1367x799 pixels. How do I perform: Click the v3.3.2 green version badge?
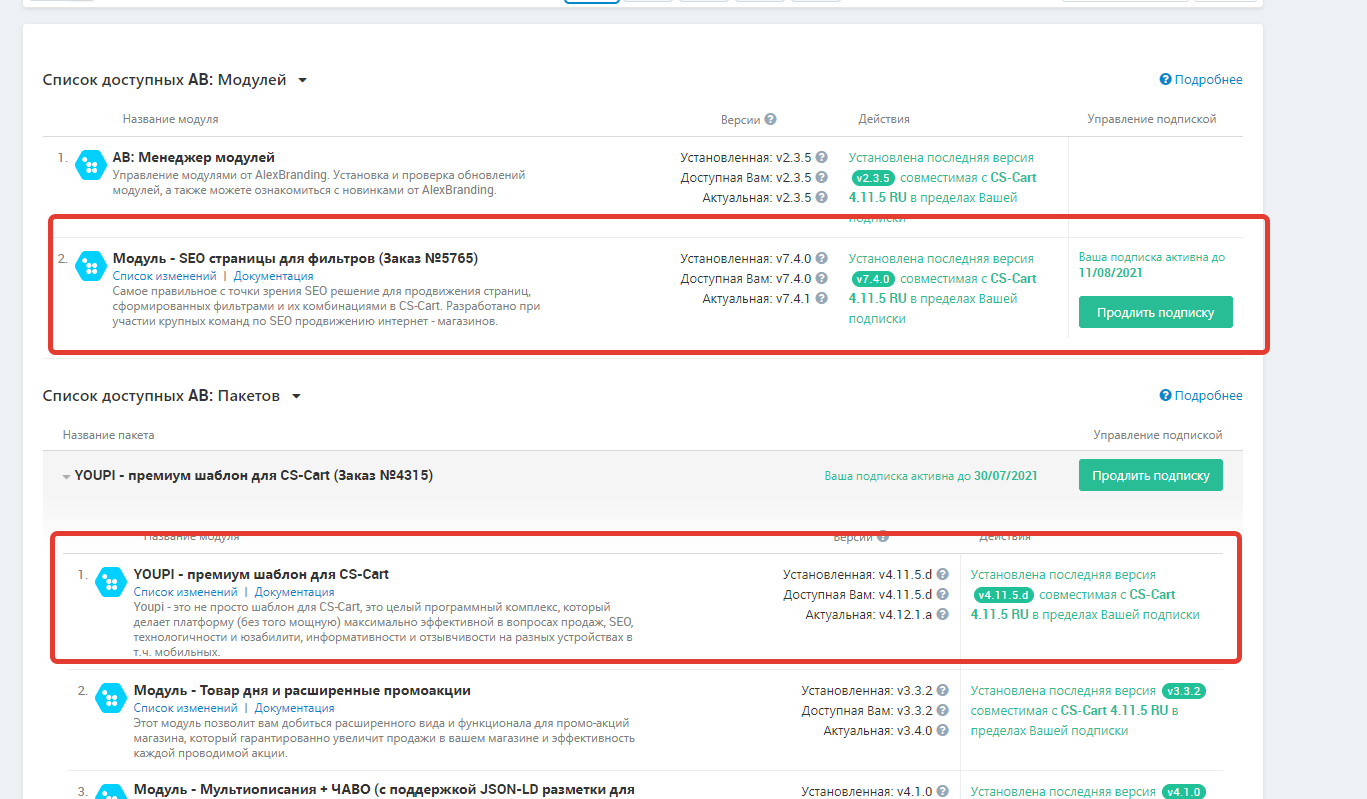1184,691
